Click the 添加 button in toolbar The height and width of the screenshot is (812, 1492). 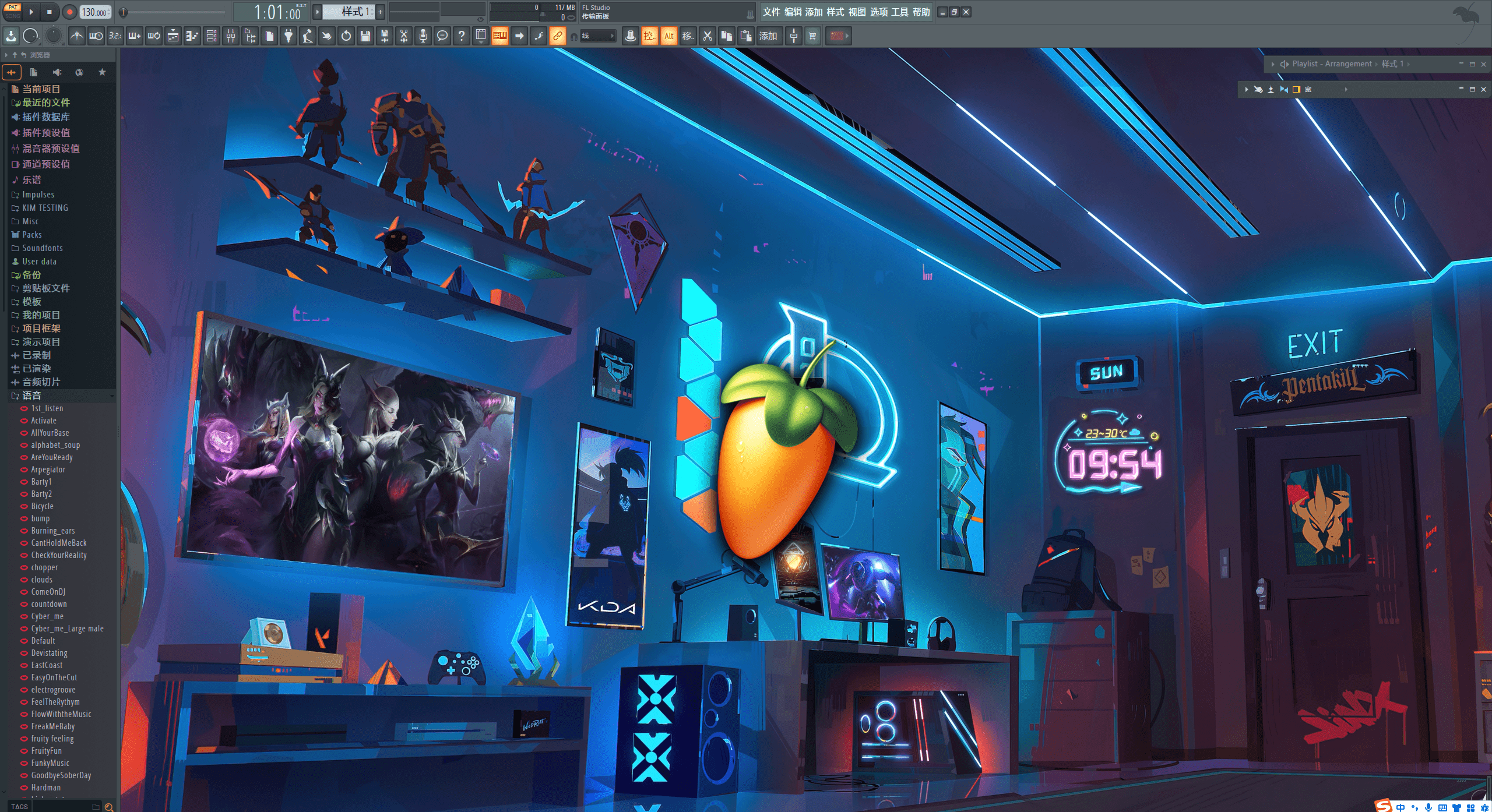click(x=769, y=36)
